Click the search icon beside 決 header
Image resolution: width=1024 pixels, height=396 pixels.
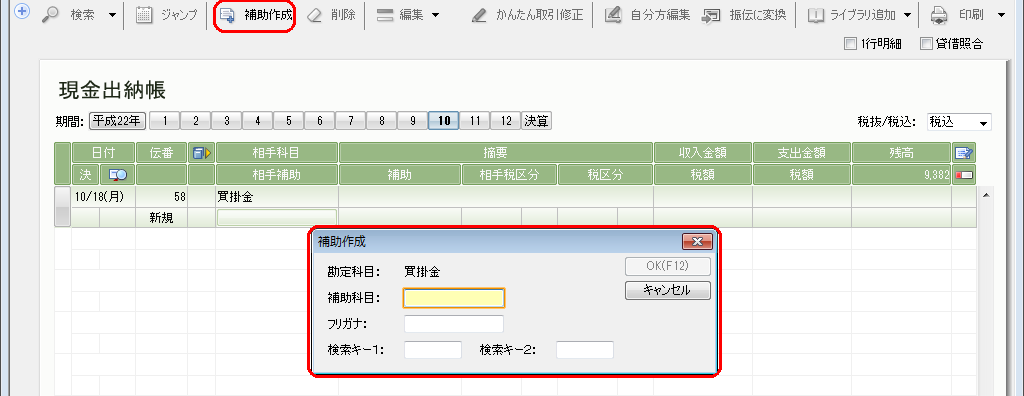(118, 174)
